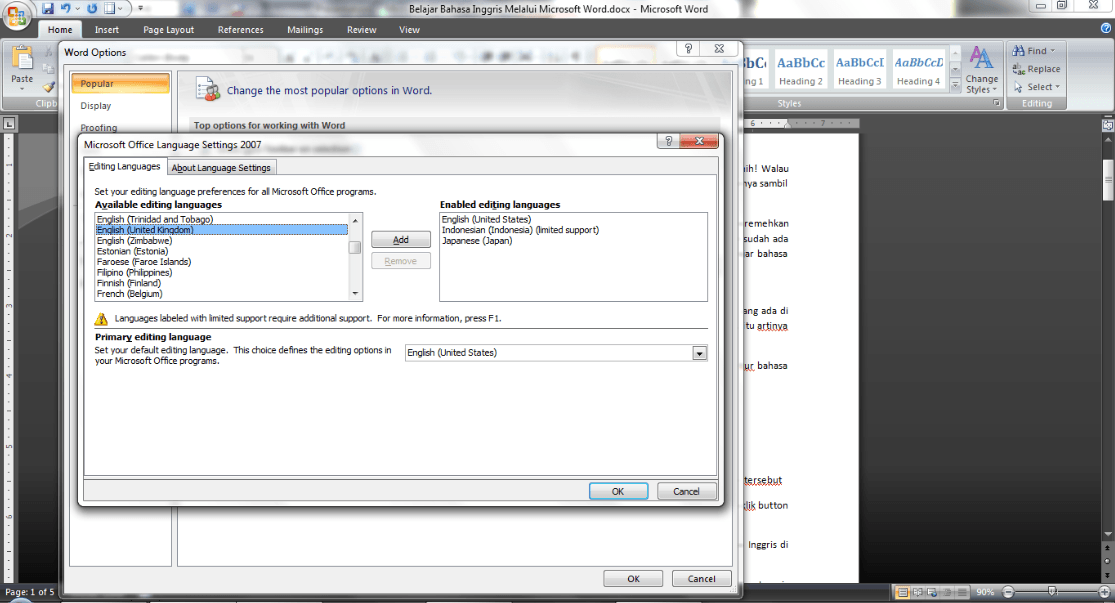Open Customize Quick Access Toolbar dropdown
The width and height of the screenshot is (1115, 603).
tap(140, 9)
